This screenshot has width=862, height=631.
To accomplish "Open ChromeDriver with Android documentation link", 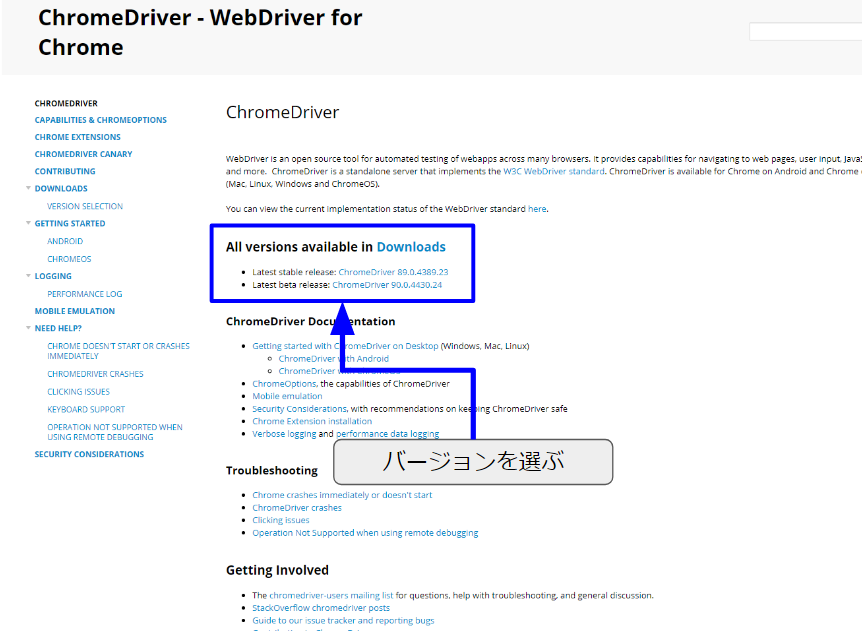I will [x=334, y=358].
